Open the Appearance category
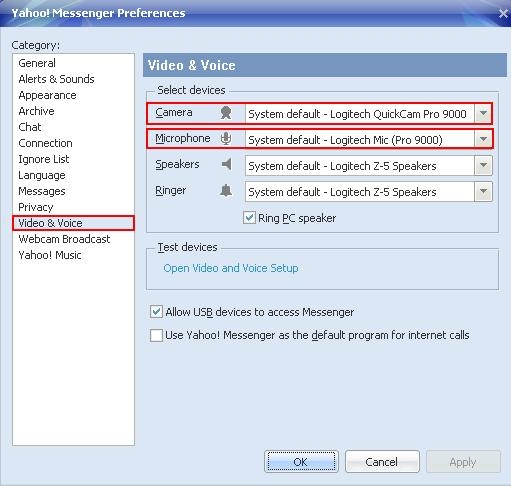 [x=47, y=95]
